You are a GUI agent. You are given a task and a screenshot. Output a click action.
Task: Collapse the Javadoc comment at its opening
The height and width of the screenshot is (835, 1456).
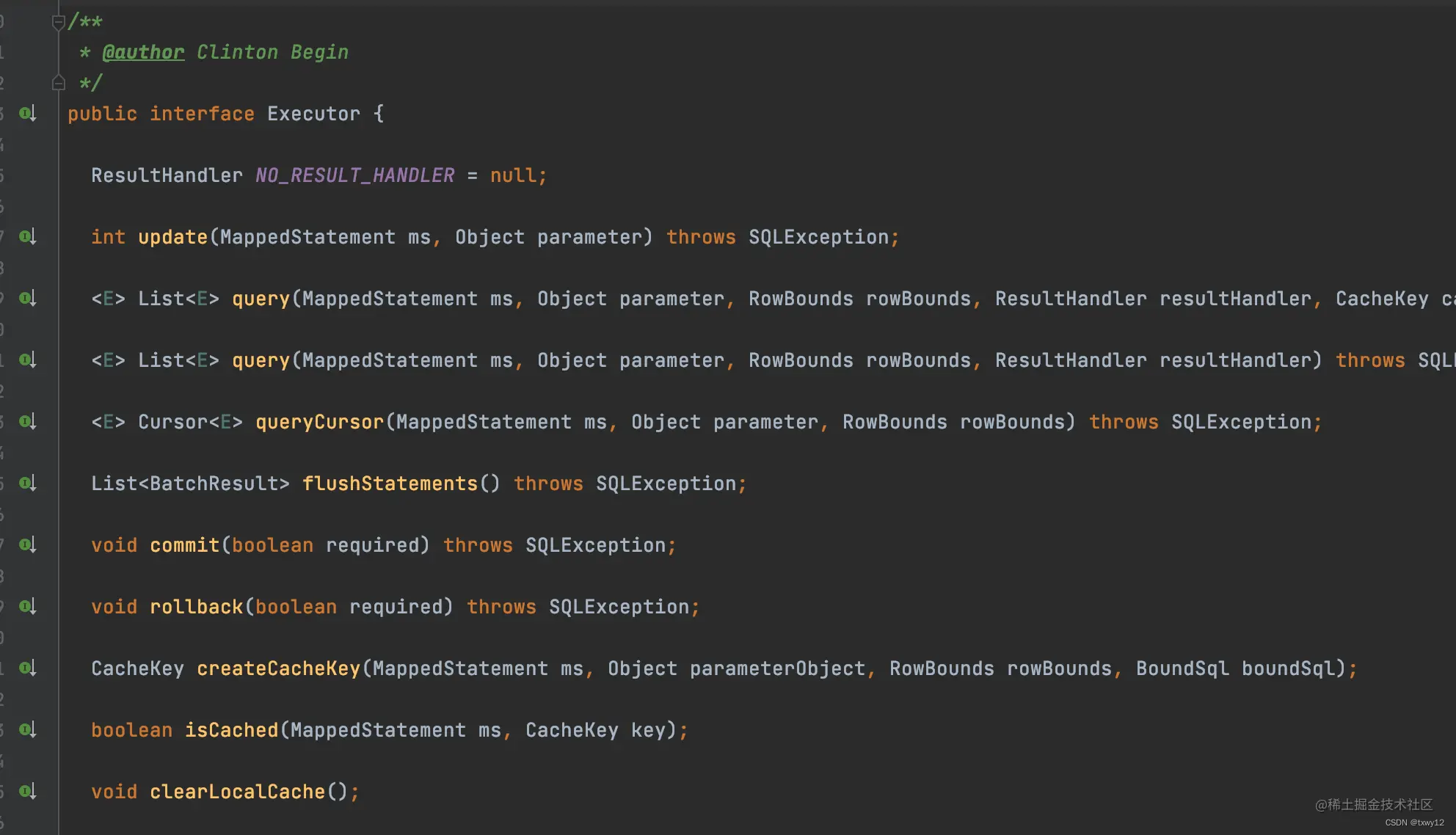tap(59, 22)
